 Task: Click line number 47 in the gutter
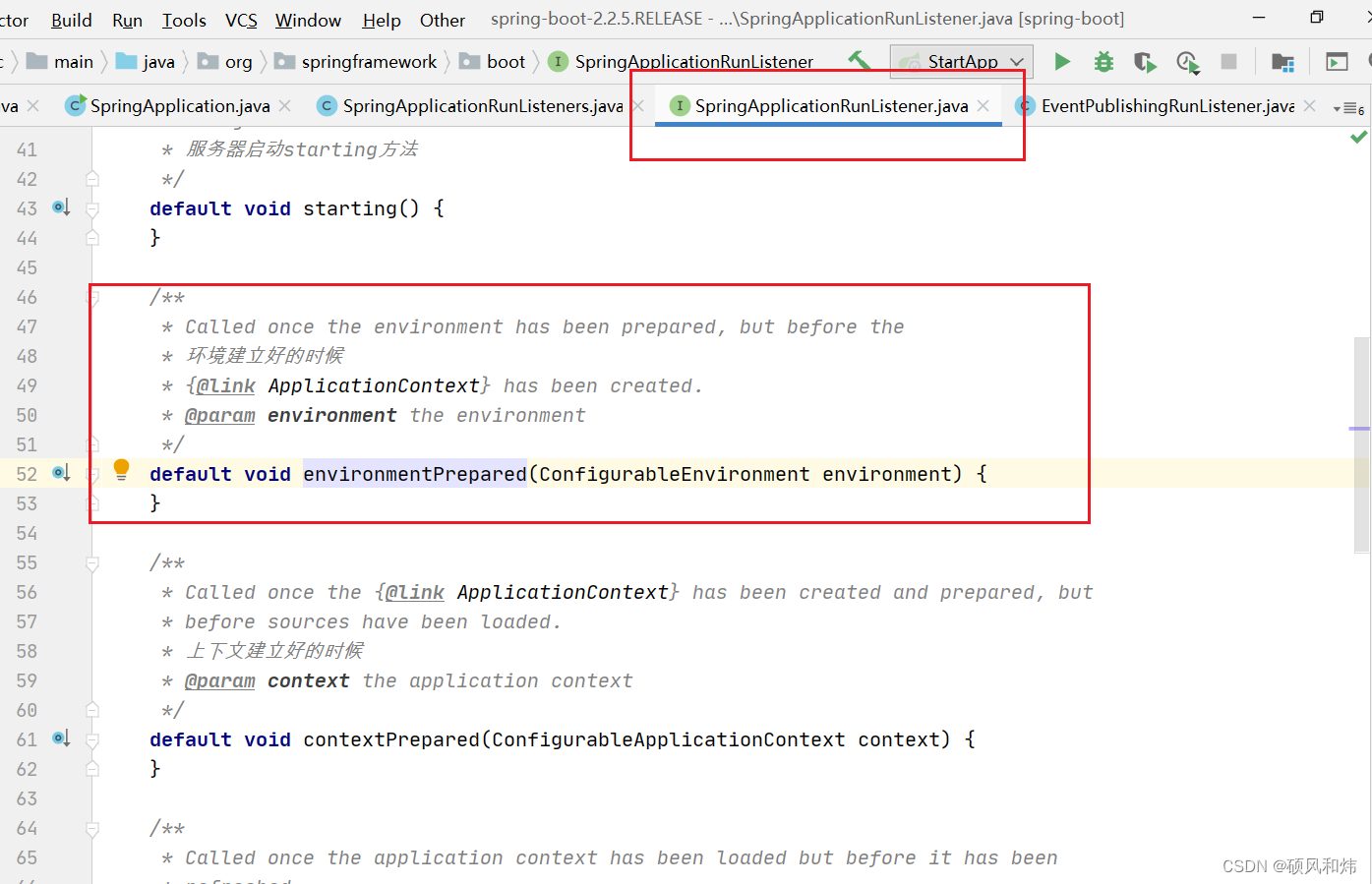click(x=27, y=326)
